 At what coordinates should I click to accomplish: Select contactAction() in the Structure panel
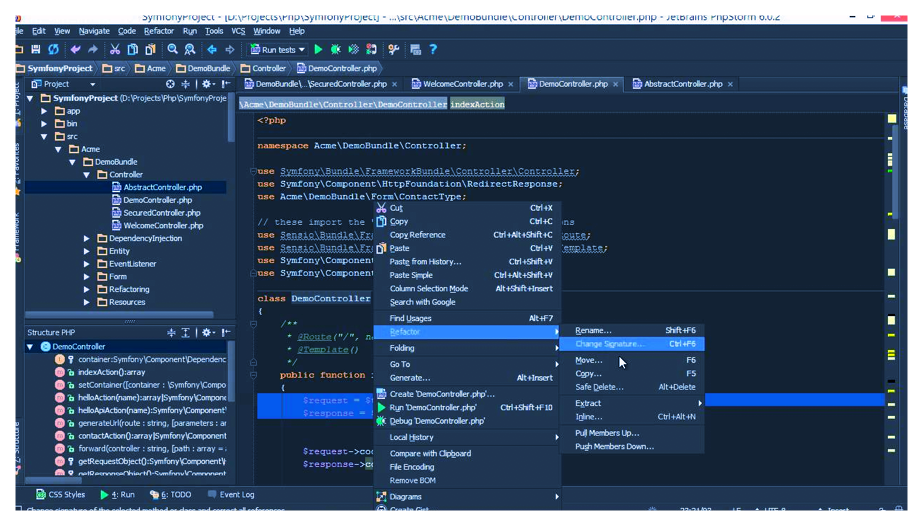point(141,436)
